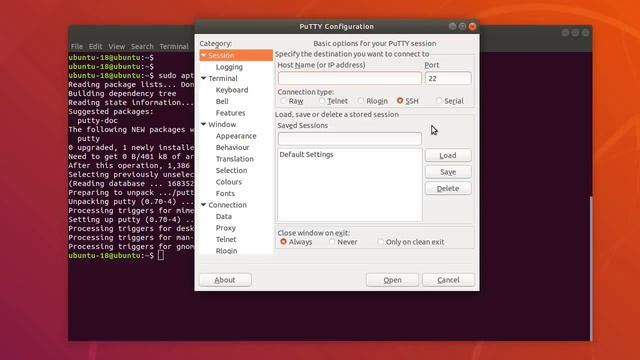The image size is (640, 360).
Task: Open the Selection settings category
Action: tap(231, 170)
